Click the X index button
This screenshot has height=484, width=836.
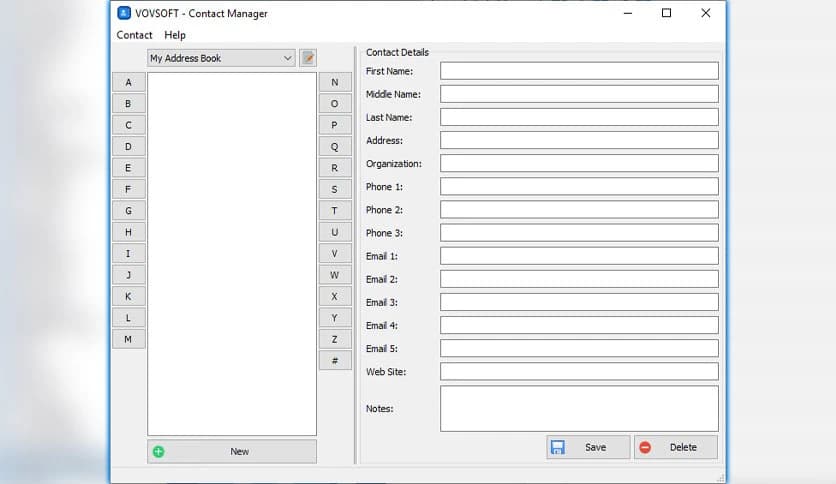(x=335, y=296)
